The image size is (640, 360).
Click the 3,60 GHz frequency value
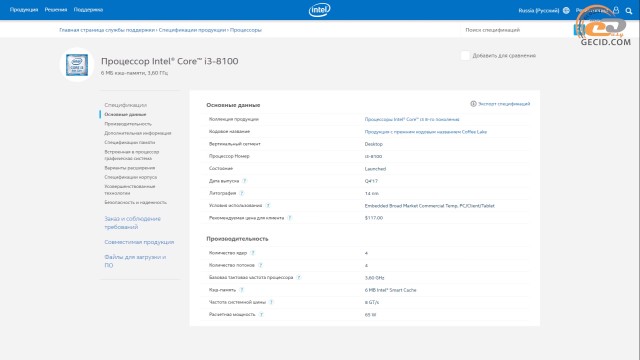(x=374, y=278)
